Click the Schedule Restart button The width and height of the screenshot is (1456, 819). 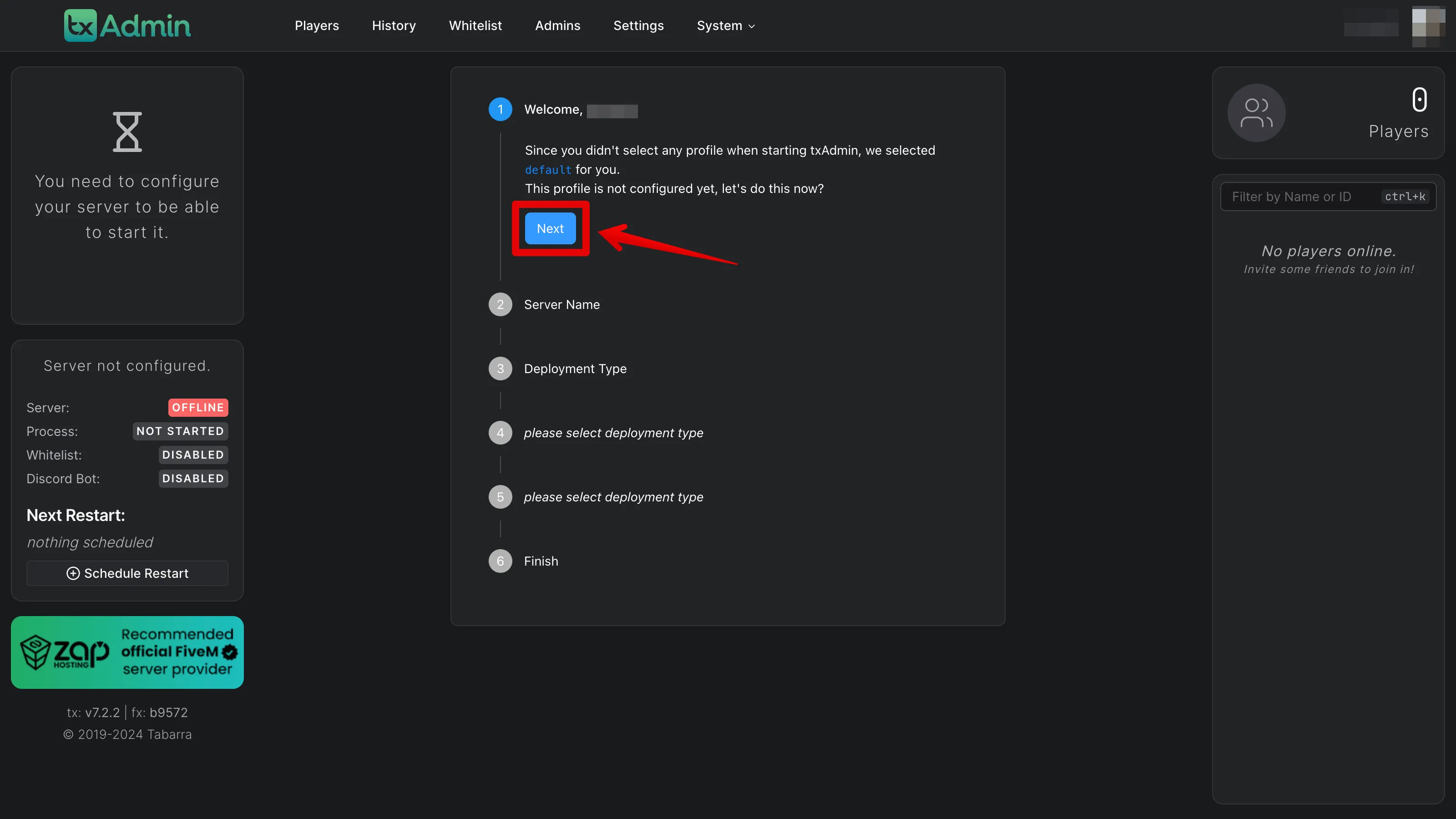(x=127, y=573)
